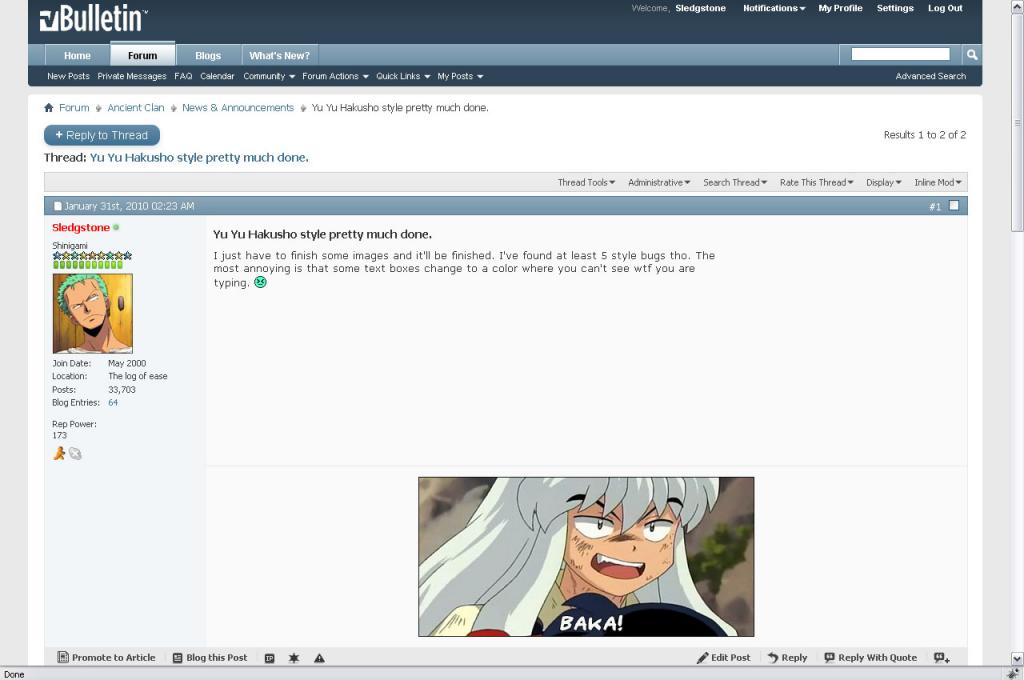The width and height of the screenshot is (1024, 680).
Task: Tick the post #1 selection checkbox
Action: click(x=954, y=206)
